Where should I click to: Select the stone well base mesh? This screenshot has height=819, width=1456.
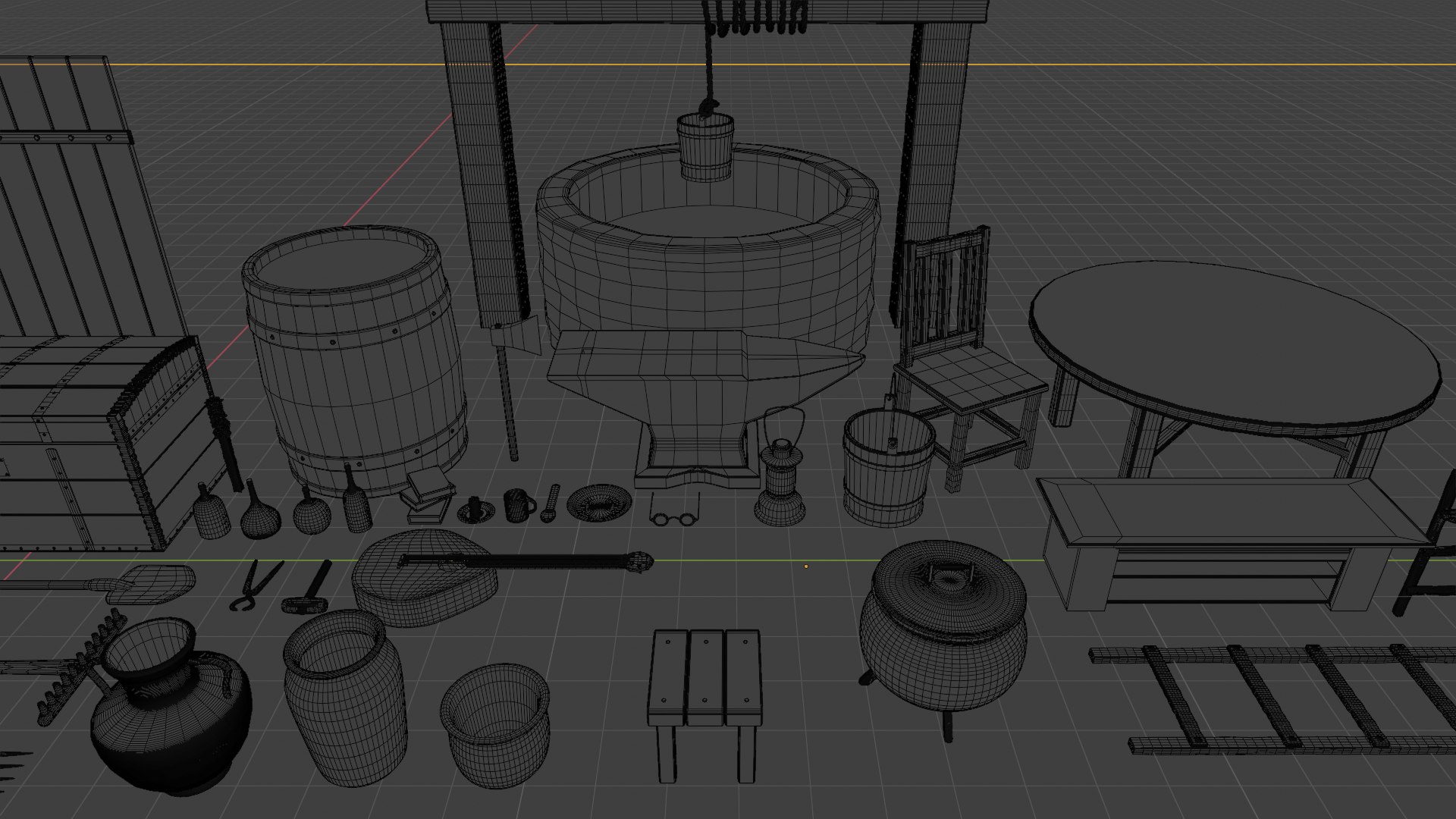point(708,250)
